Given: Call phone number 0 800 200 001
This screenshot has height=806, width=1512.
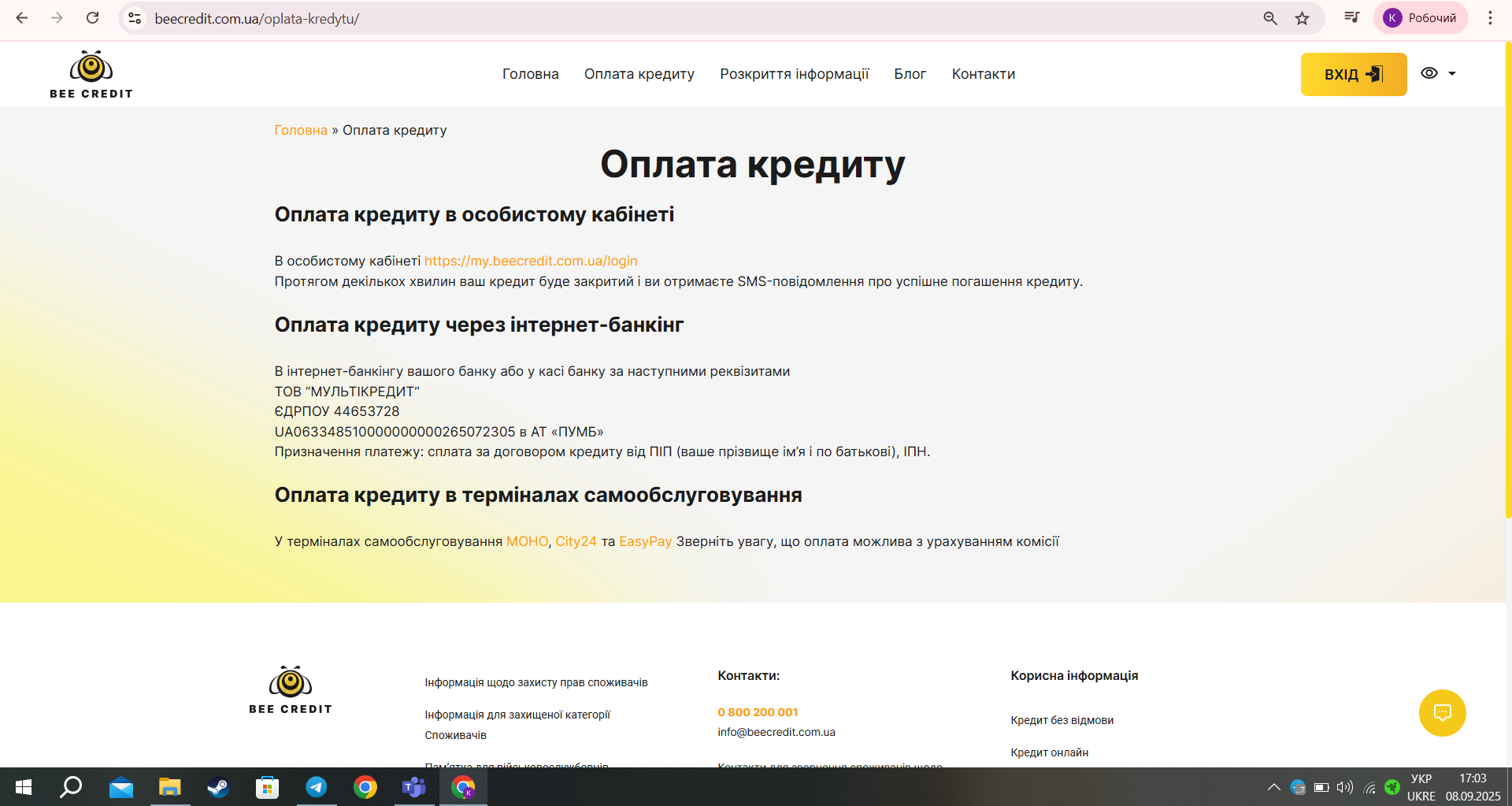Looking at the screenshot, I should coord(758,712).
